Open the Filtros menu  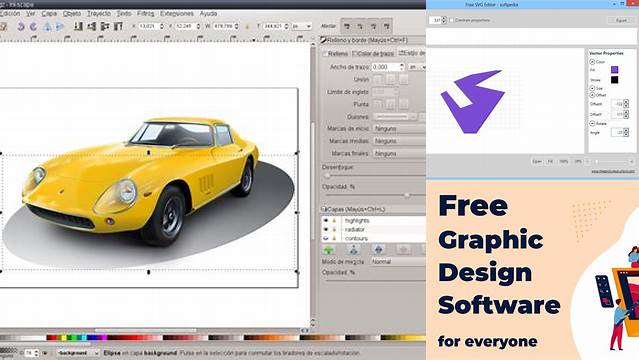[145, 13]
